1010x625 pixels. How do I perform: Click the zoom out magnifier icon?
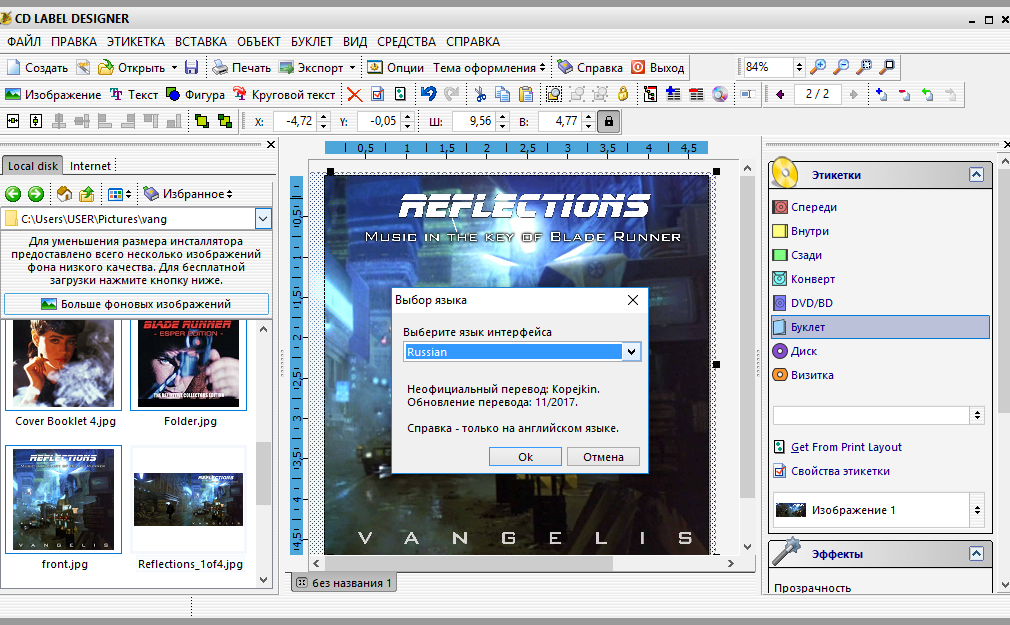[841, 66]
